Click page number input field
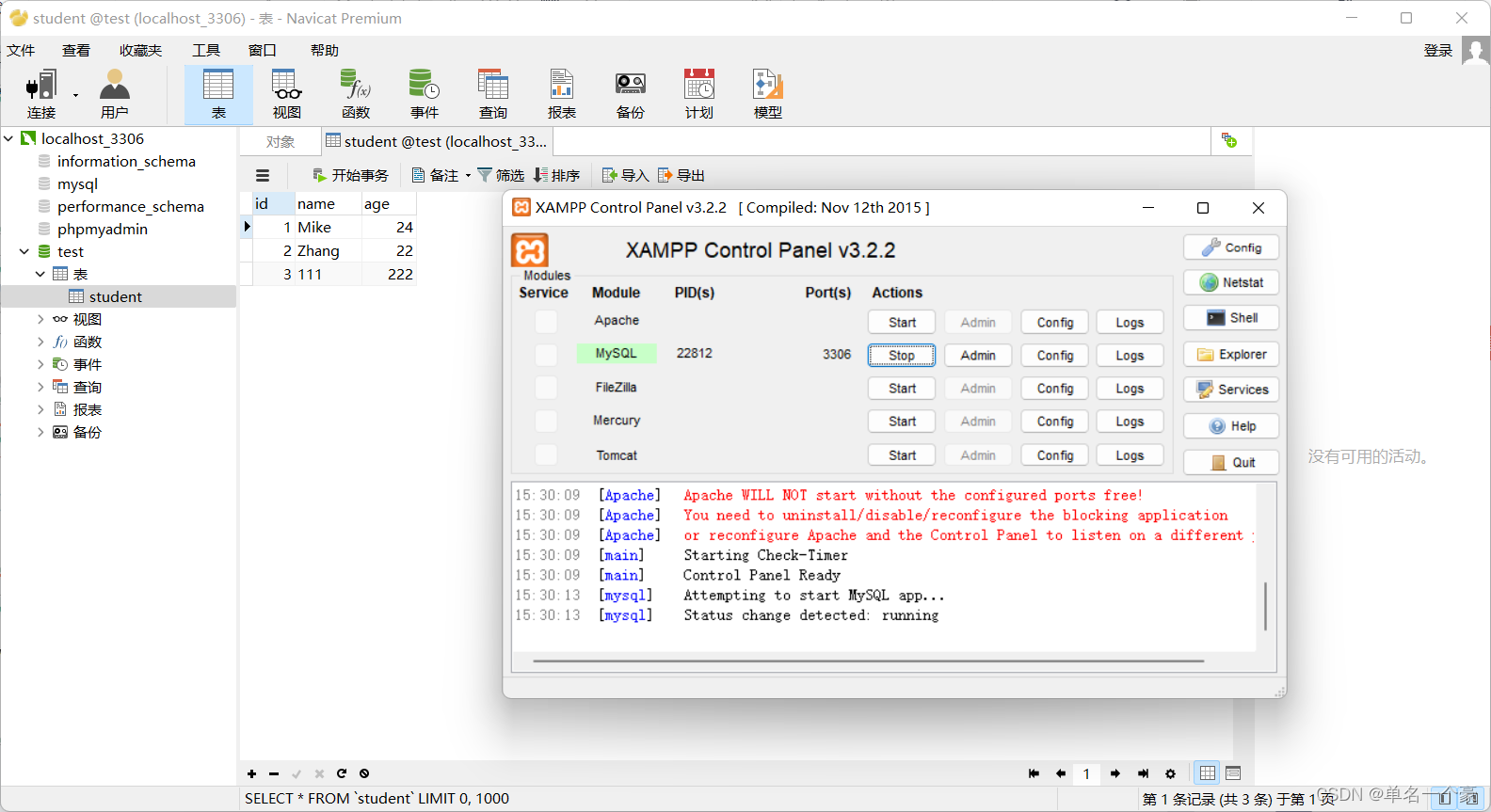 1086,773
